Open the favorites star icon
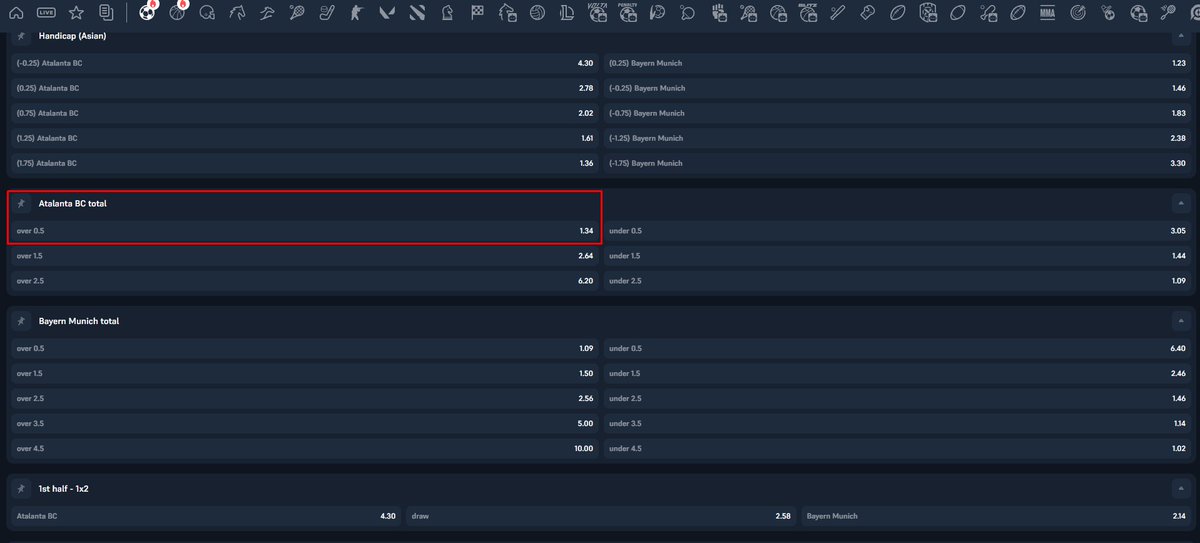Viewport: 1200px width, 543px height. pyautogui.click(x=76, y=13)
